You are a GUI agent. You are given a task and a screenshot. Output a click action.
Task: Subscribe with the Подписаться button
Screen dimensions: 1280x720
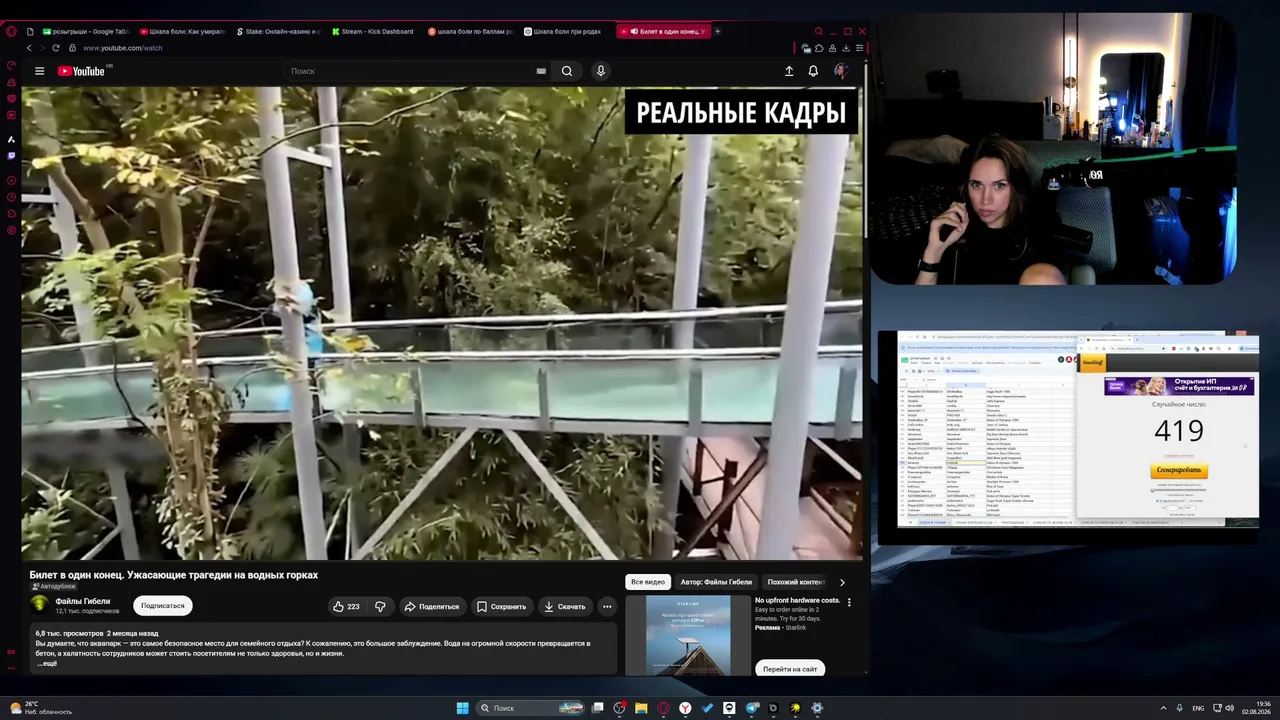[163, 605]
